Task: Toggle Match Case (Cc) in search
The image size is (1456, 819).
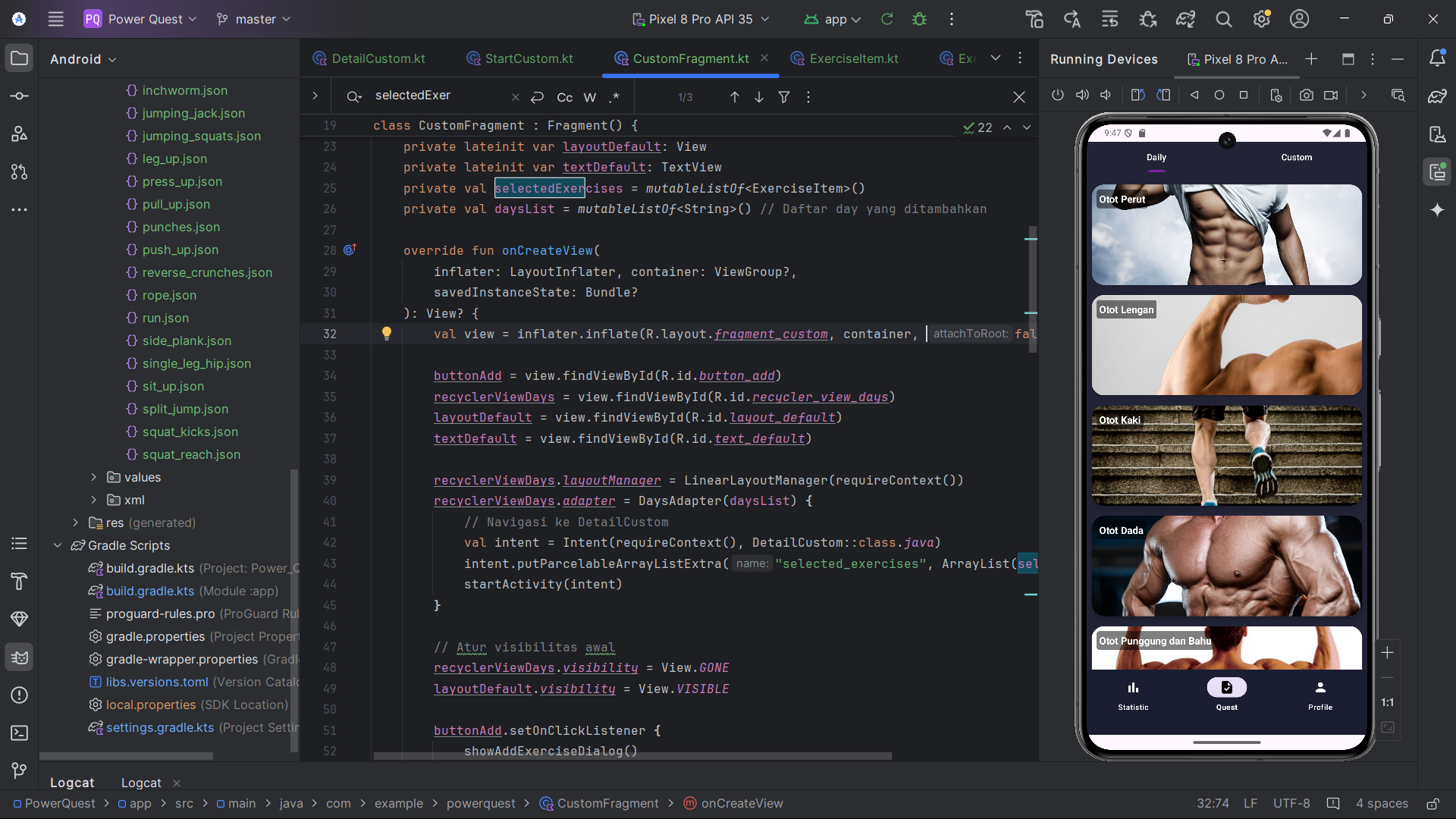Action: click(x=564, y=97)
